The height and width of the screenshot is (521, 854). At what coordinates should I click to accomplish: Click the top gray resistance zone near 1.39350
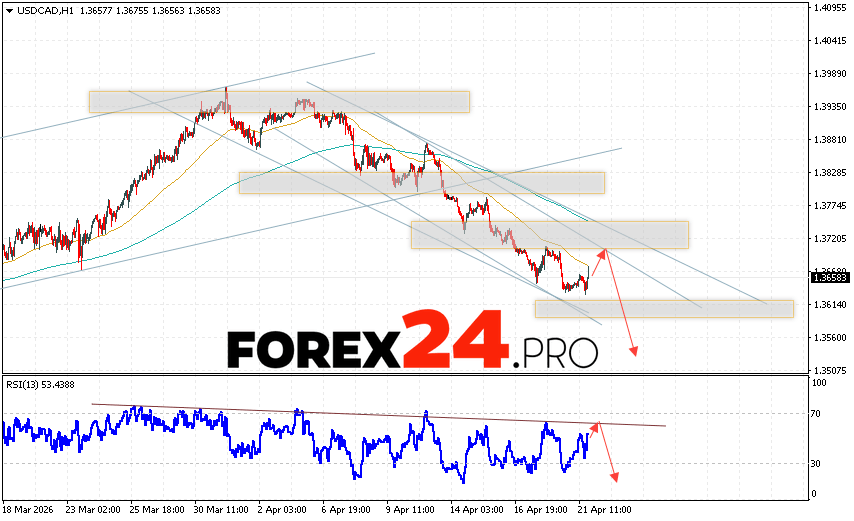[279, 102]
